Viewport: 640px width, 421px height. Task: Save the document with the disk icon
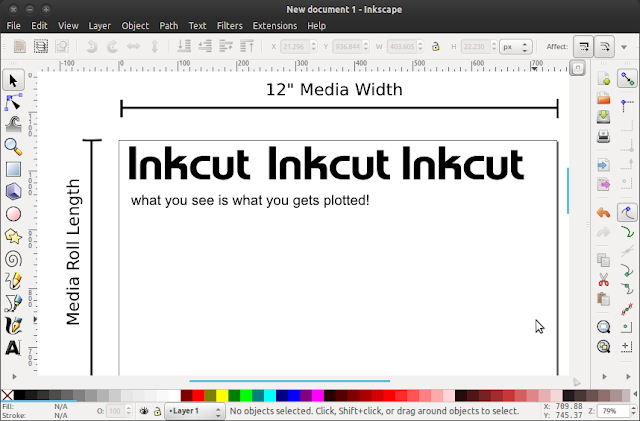(603, 117)
